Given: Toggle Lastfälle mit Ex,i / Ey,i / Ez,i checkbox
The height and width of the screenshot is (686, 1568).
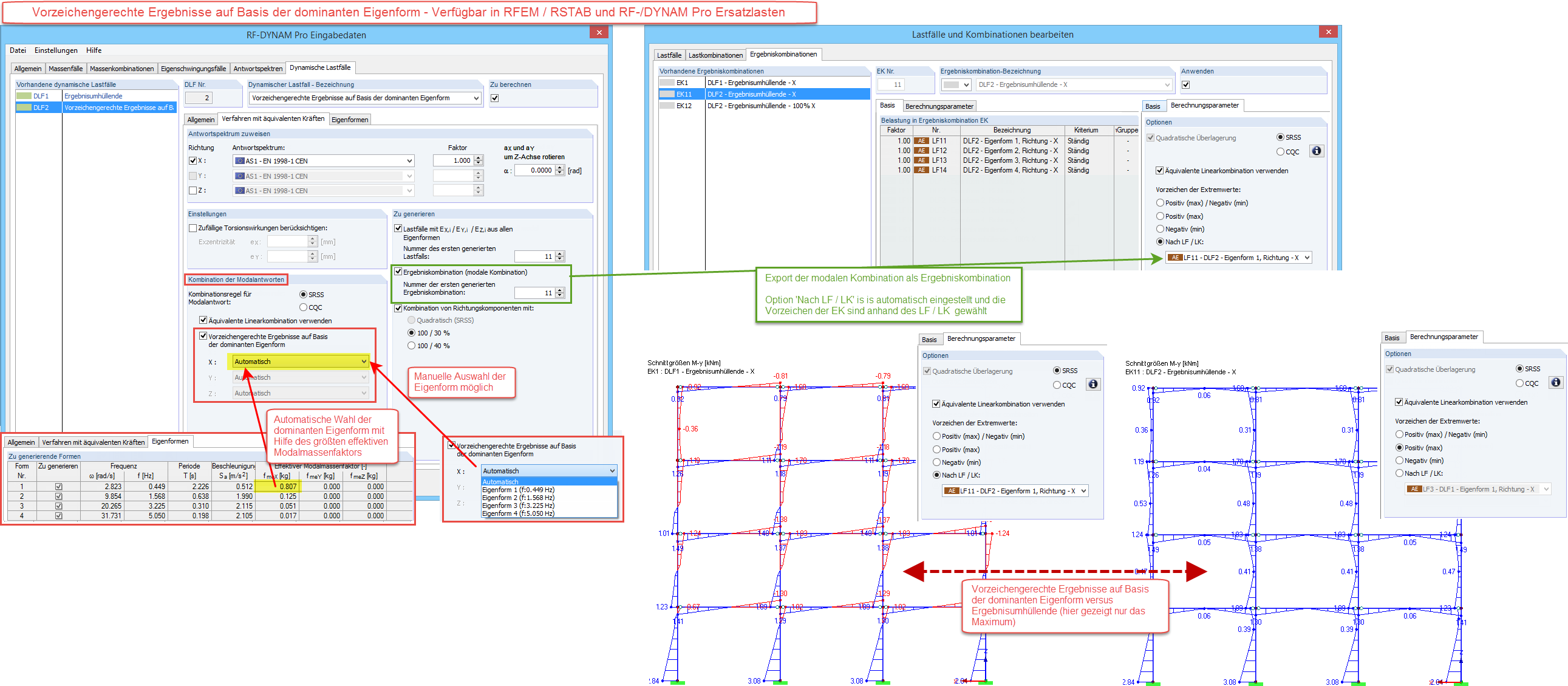Looking at the screenshot, I should click(x=398, y=228).
